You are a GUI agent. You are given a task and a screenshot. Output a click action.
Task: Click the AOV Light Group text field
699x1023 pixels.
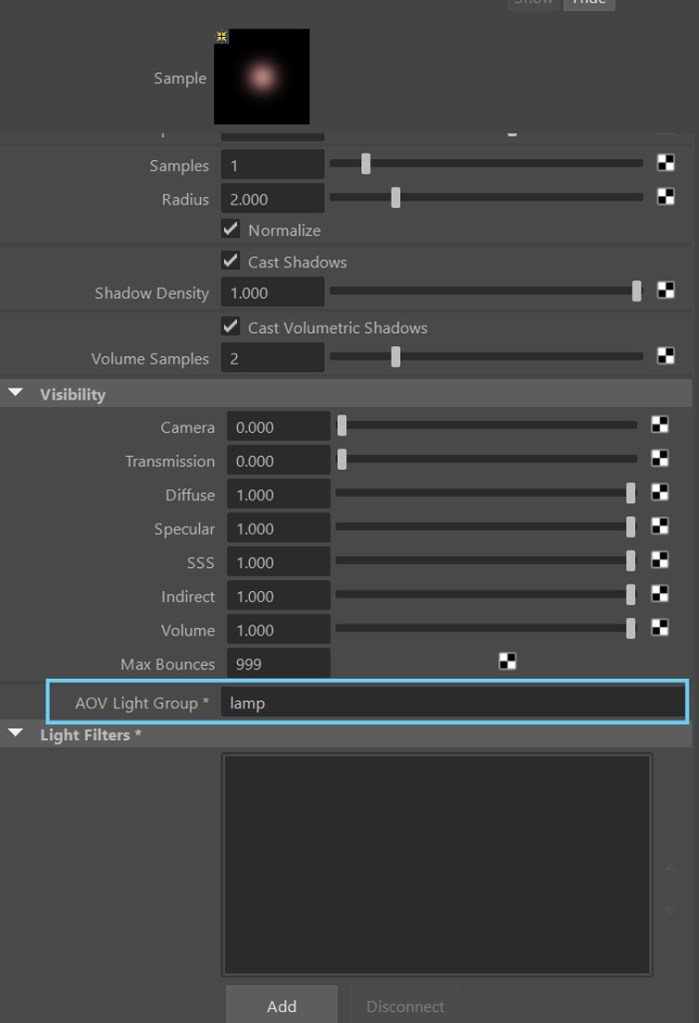pyautogui.click(x=452, y=703)
